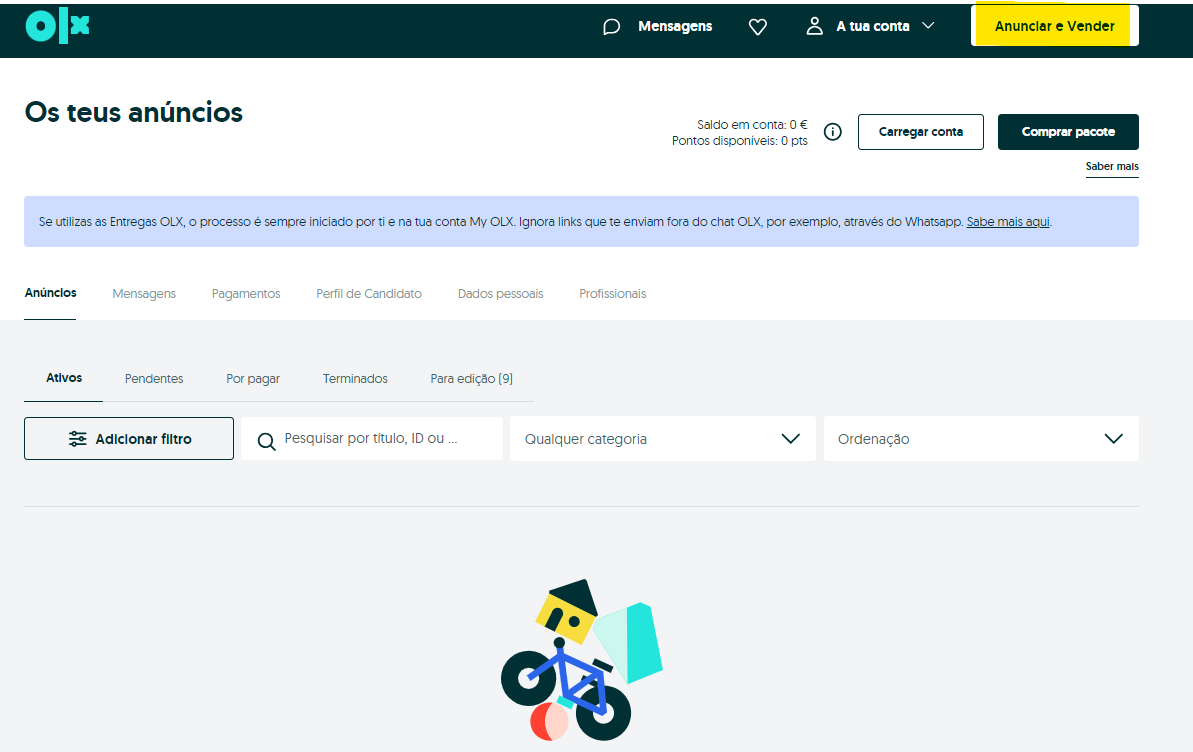Click the Carregar conta button
Image resolution: width=1193 pixels, height=752 pixels.
click(920, 132)
